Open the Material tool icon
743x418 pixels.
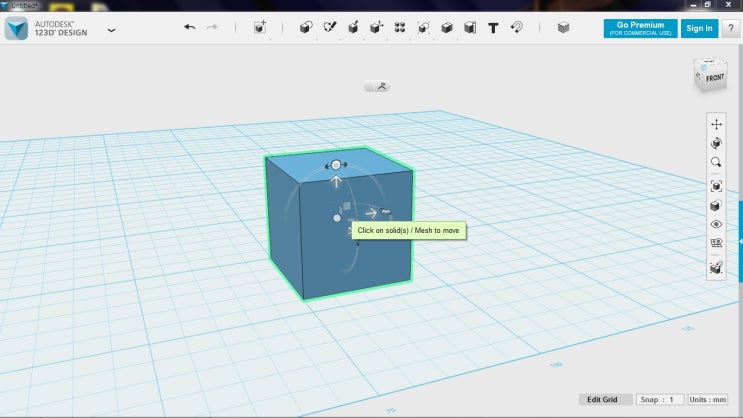tap(563, 27)
